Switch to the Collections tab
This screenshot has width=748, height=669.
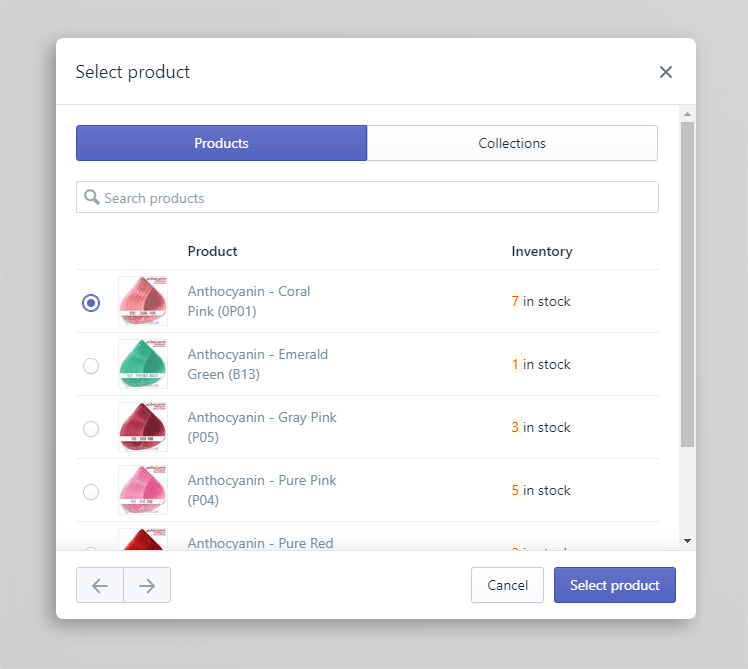(x=512, y=143)
